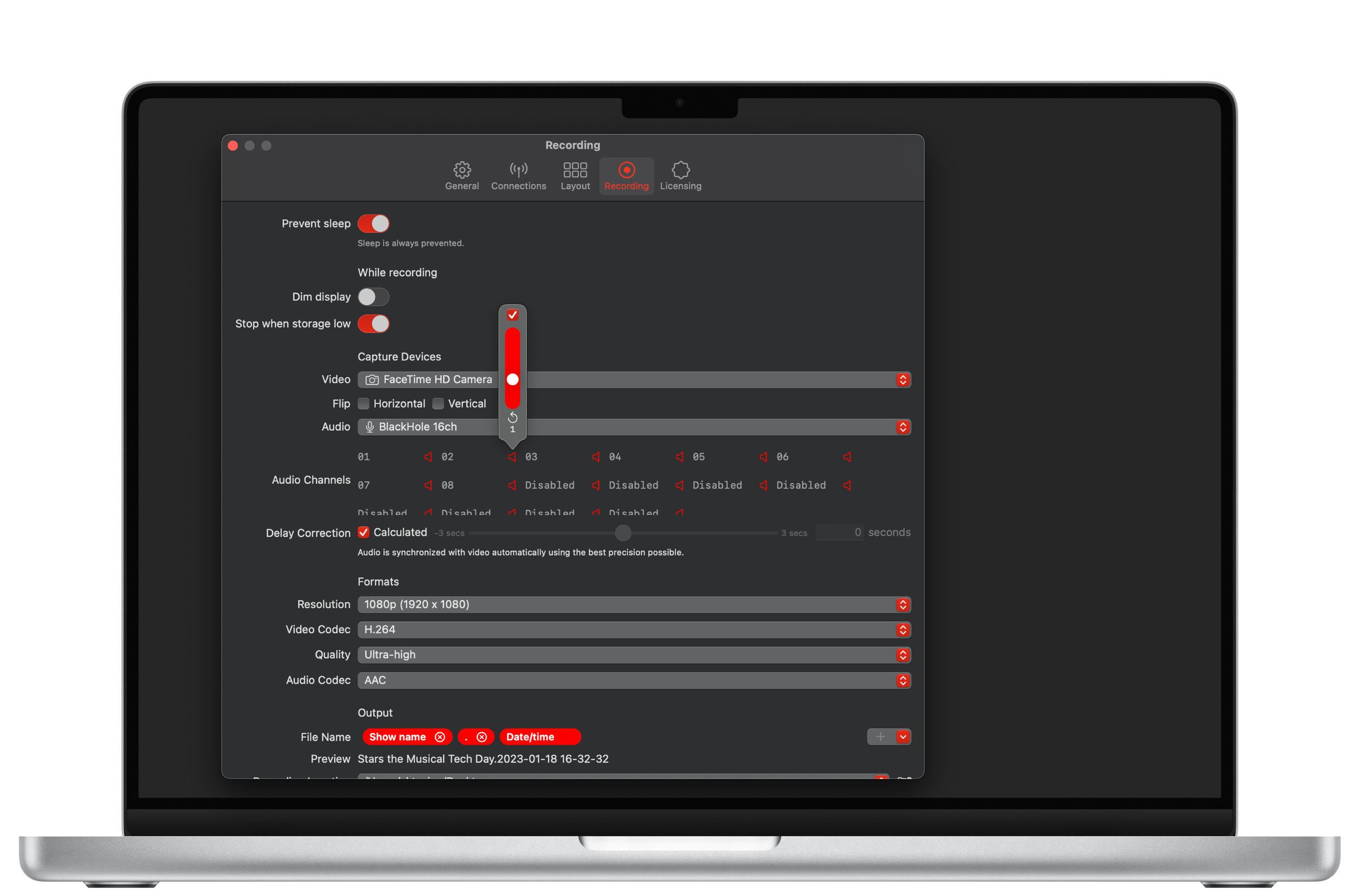Click the speaker icon after channel 04

click(679, 456)
